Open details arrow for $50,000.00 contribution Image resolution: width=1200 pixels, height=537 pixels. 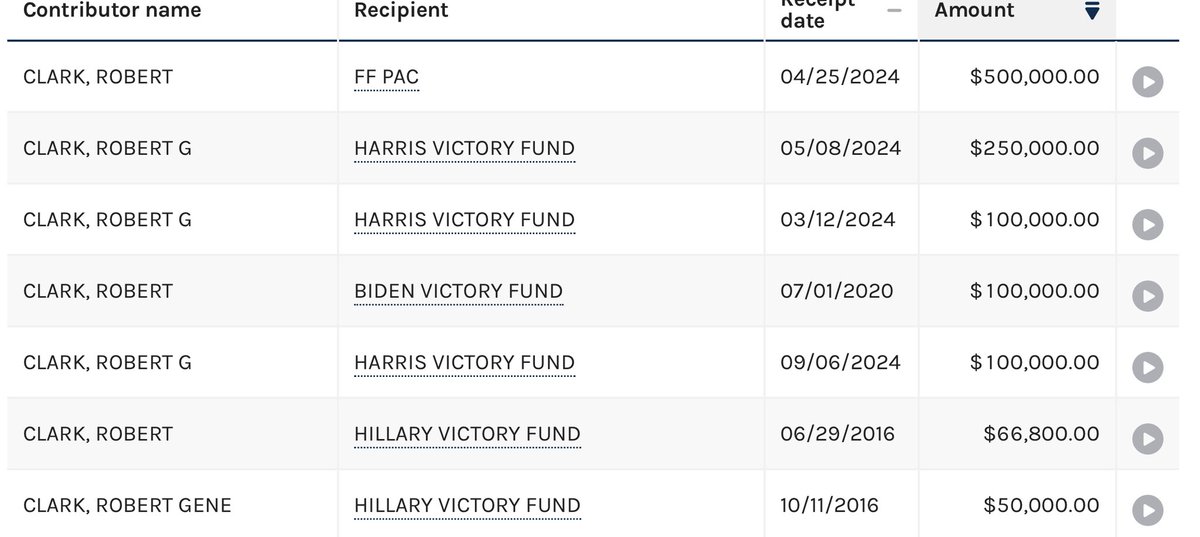[x=1147, y=510]
